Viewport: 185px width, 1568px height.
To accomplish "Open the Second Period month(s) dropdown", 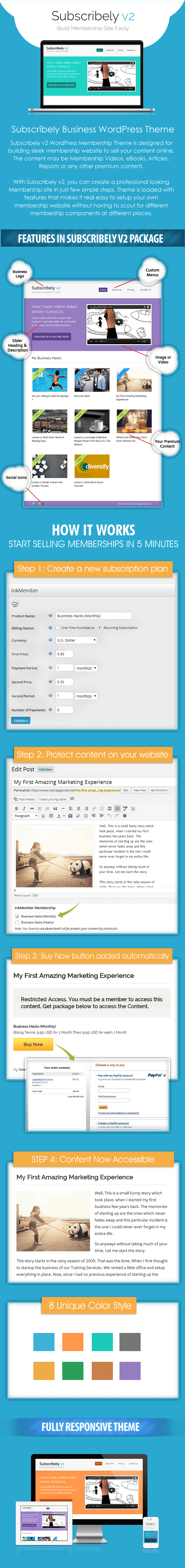I will pos(86,696).
